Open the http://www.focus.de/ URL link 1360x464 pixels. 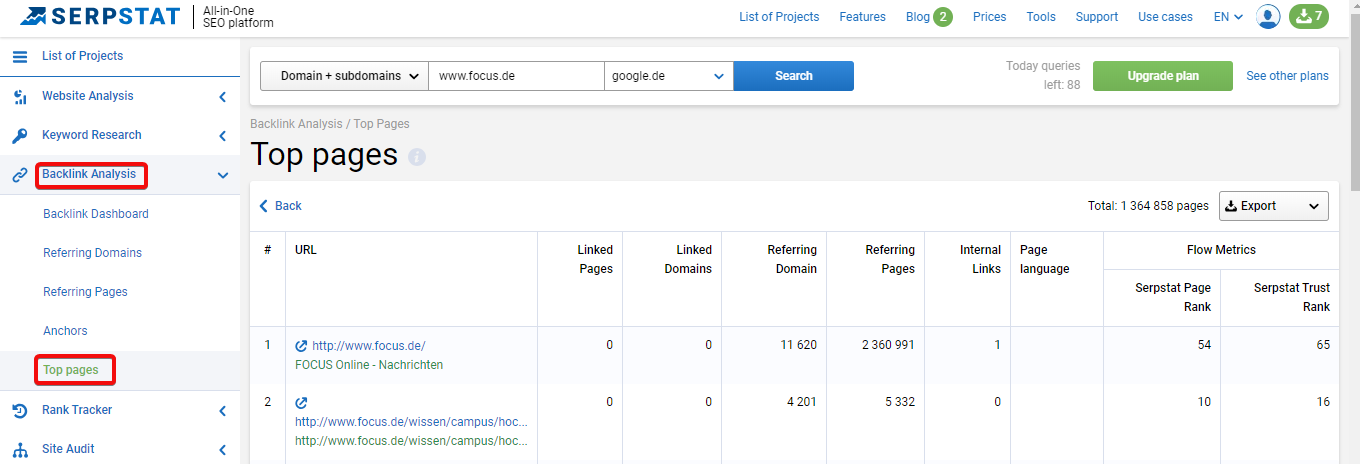pos(369,346)
